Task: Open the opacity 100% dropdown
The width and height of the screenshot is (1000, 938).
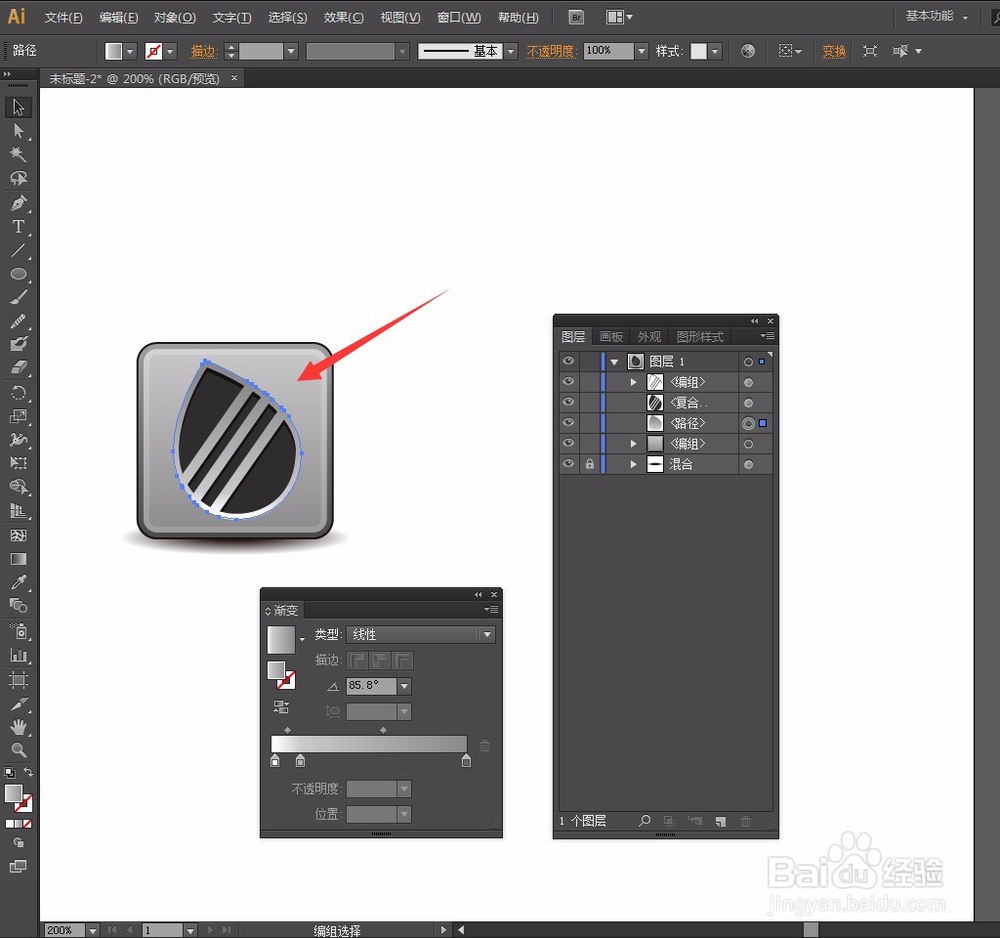Action: pos(642,51)
